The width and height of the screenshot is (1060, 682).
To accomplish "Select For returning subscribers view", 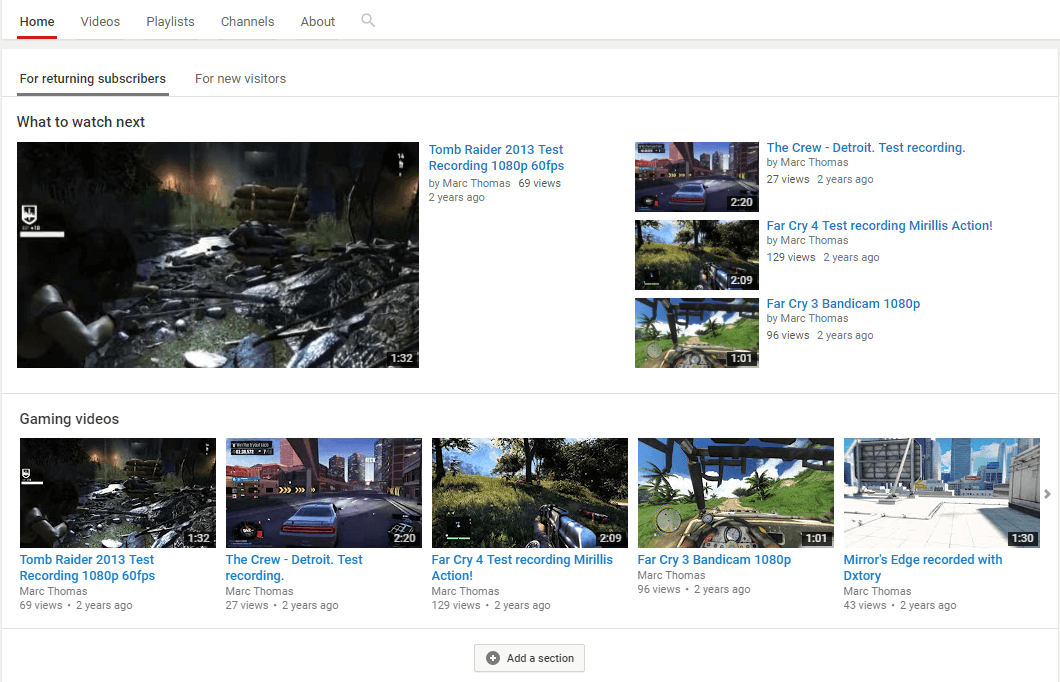I will (93, 79).
